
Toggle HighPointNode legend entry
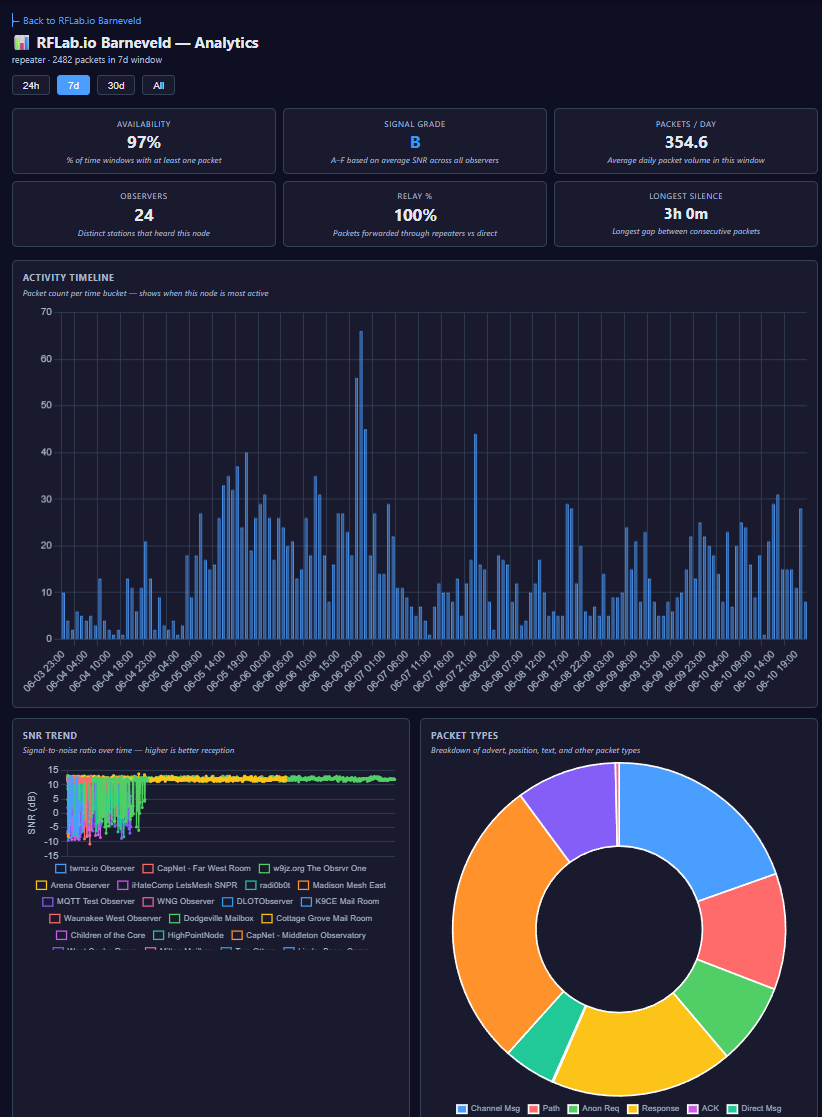tap(189, 935)
